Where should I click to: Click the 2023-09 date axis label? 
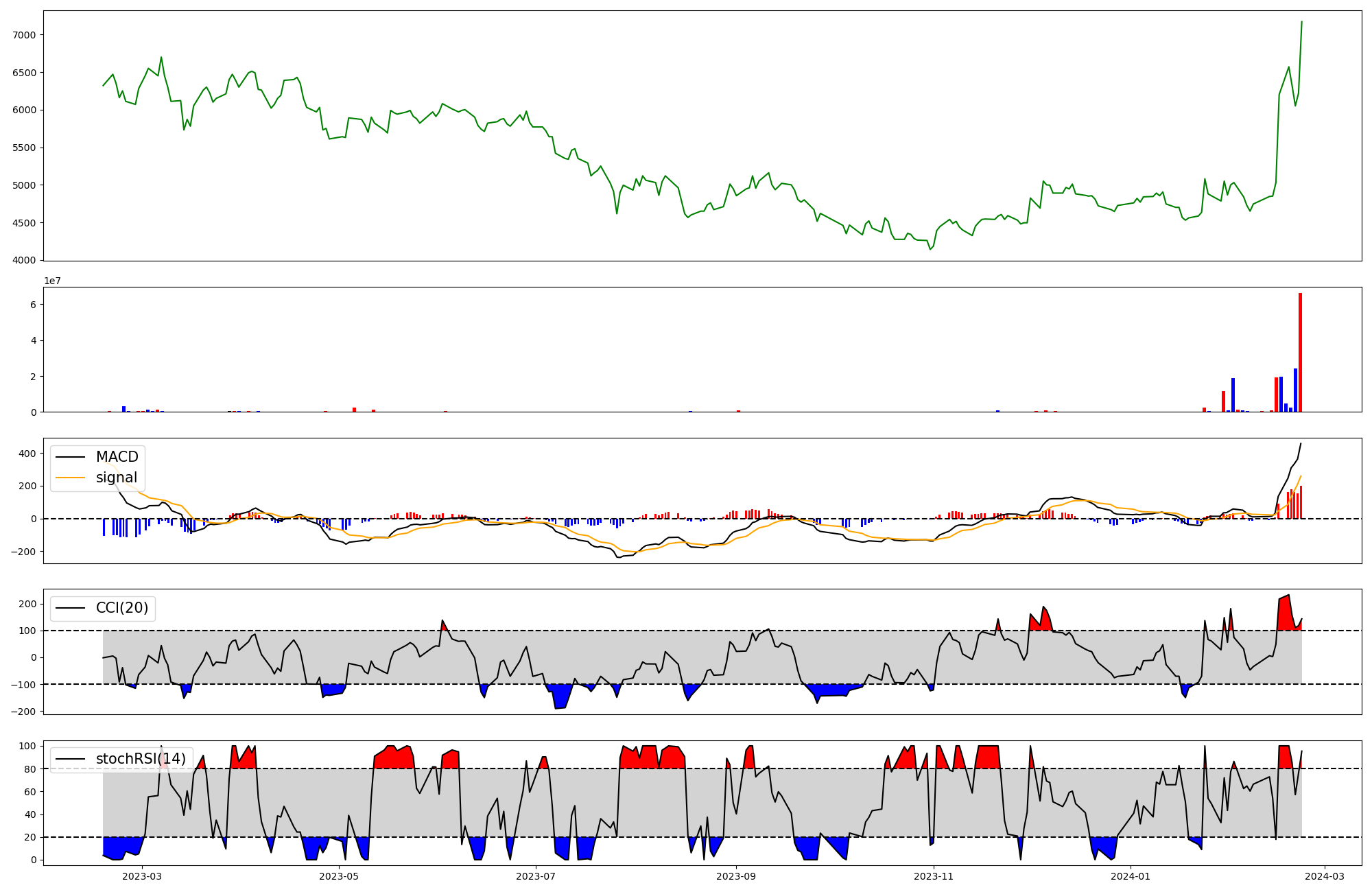pos(737,876)
